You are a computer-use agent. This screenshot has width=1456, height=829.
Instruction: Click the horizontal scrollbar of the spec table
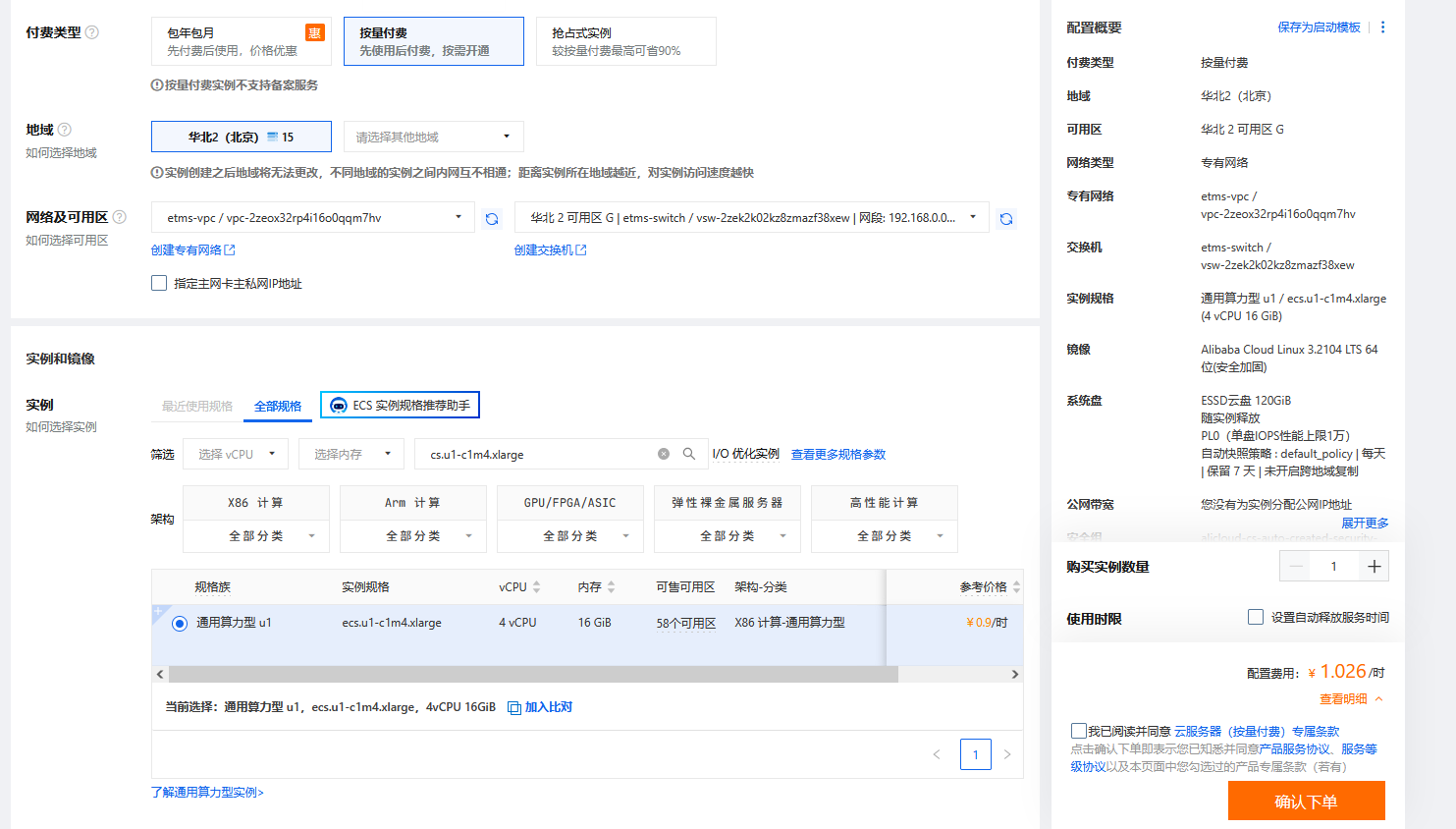click(533, 675)
